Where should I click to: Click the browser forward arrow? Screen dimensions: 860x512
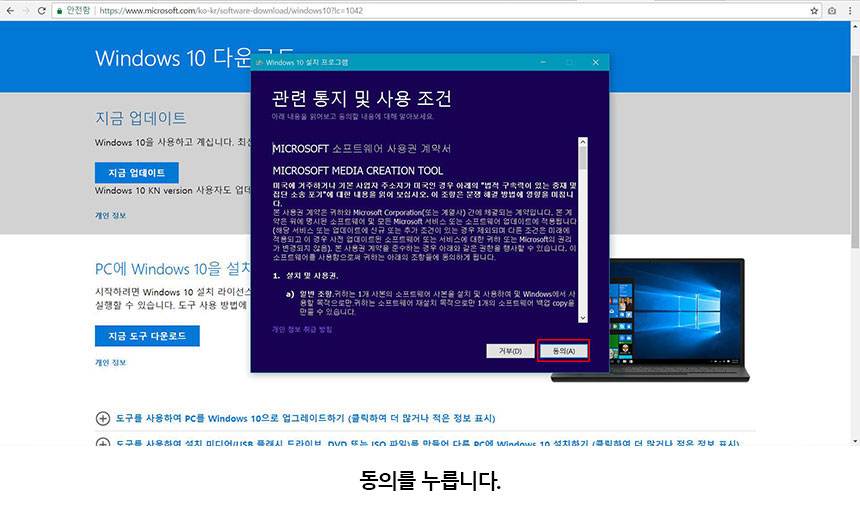pos(26,10)
